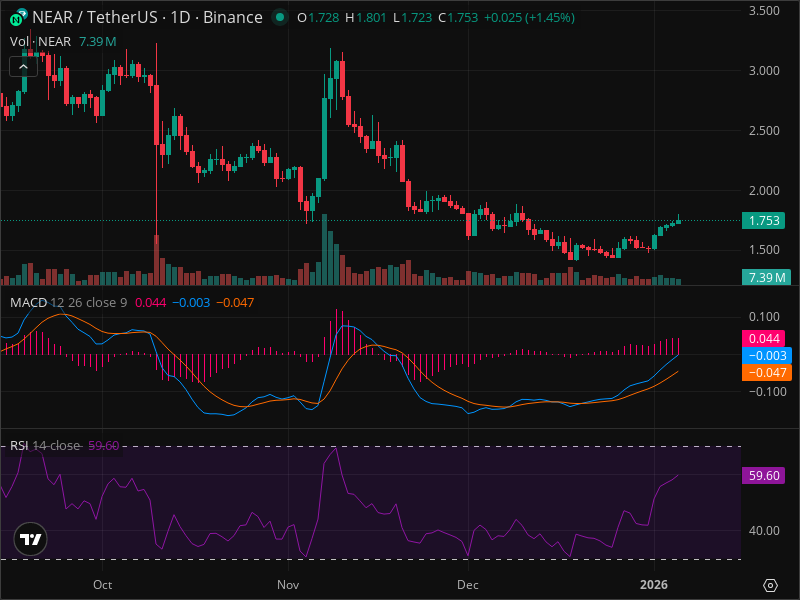
Task: Click the 3.500 price axis level
Action: pyautogui.click(x=764, y=11)
